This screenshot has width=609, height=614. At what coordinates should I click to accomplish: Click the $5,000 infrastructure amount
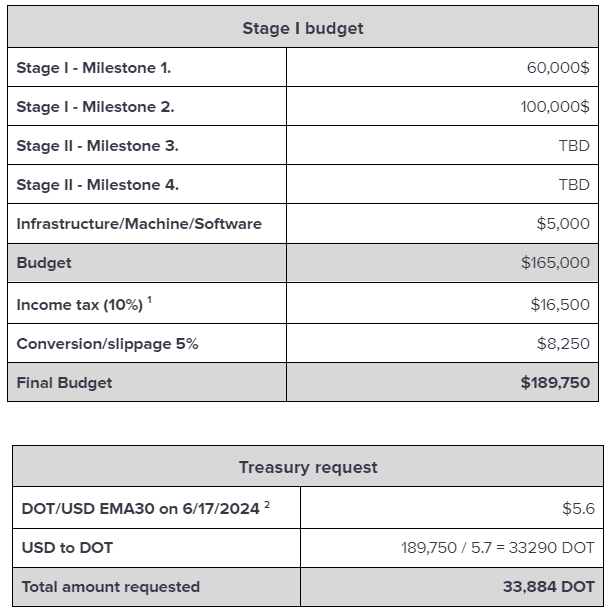point(563,224)
